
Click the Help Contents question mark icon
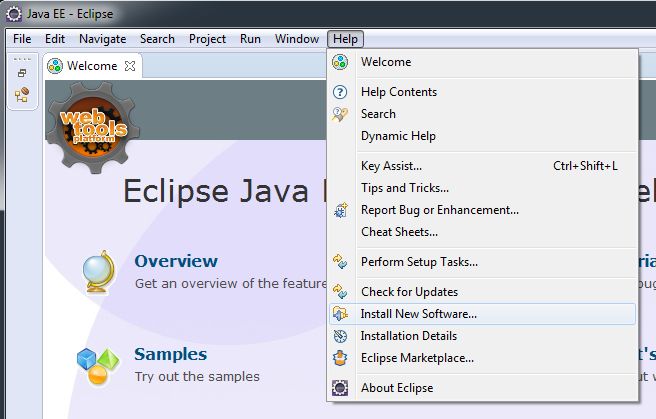(340, 92)
